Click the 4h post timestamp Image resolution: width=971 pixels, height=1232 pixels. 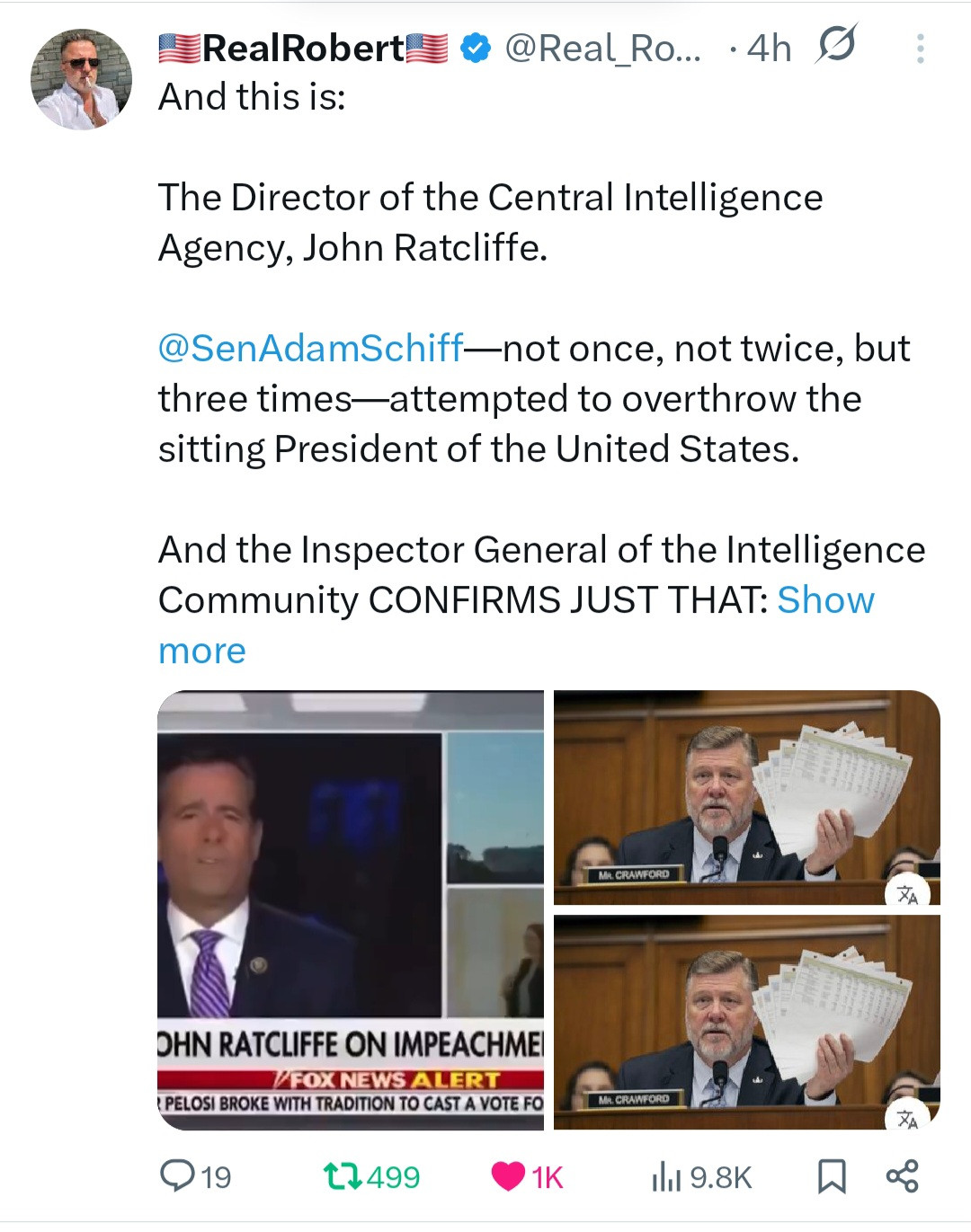coord(769,49)
